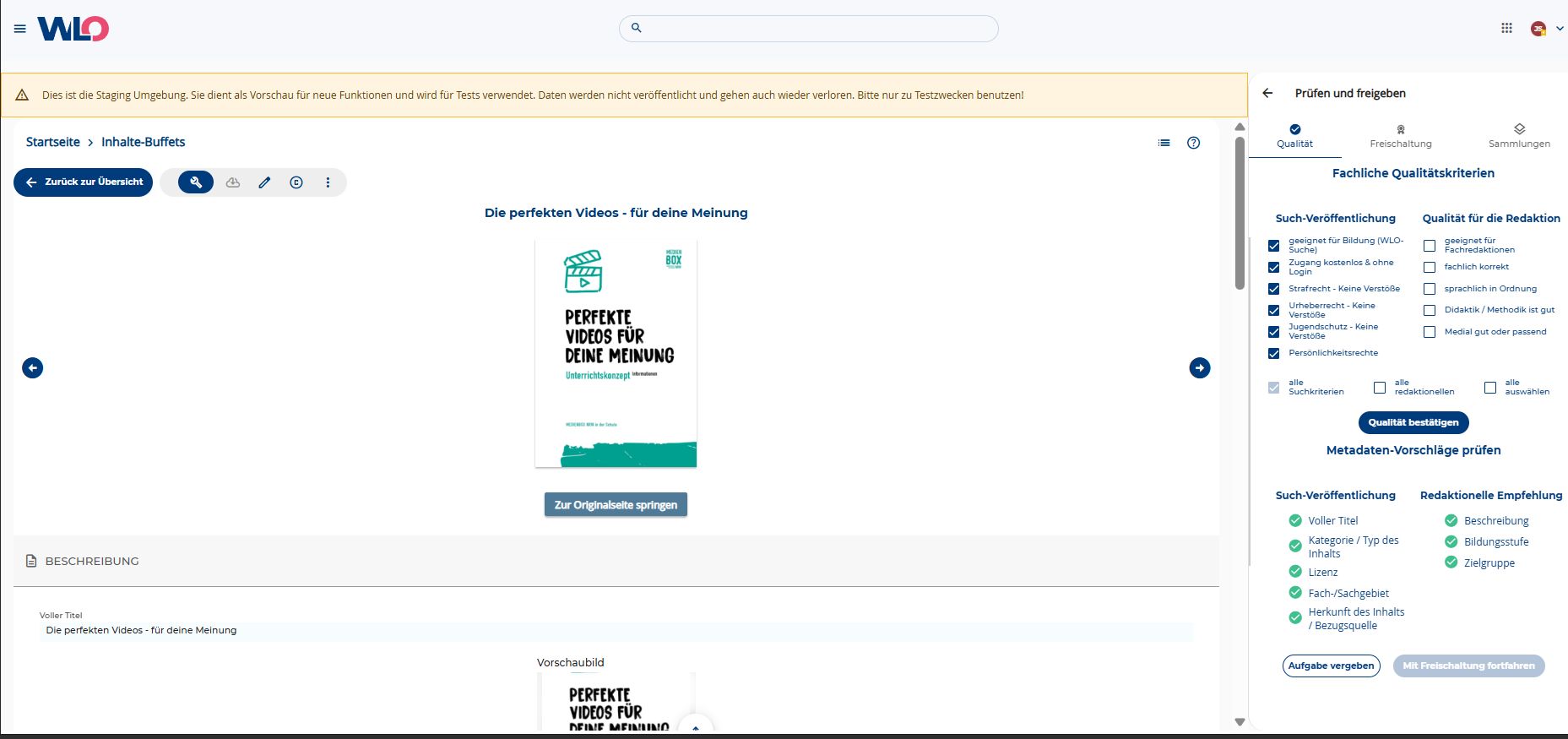This screenshot has width=1568, height=739.
Task: Open the apps grid icon
Action: (x=1506, y=28)
